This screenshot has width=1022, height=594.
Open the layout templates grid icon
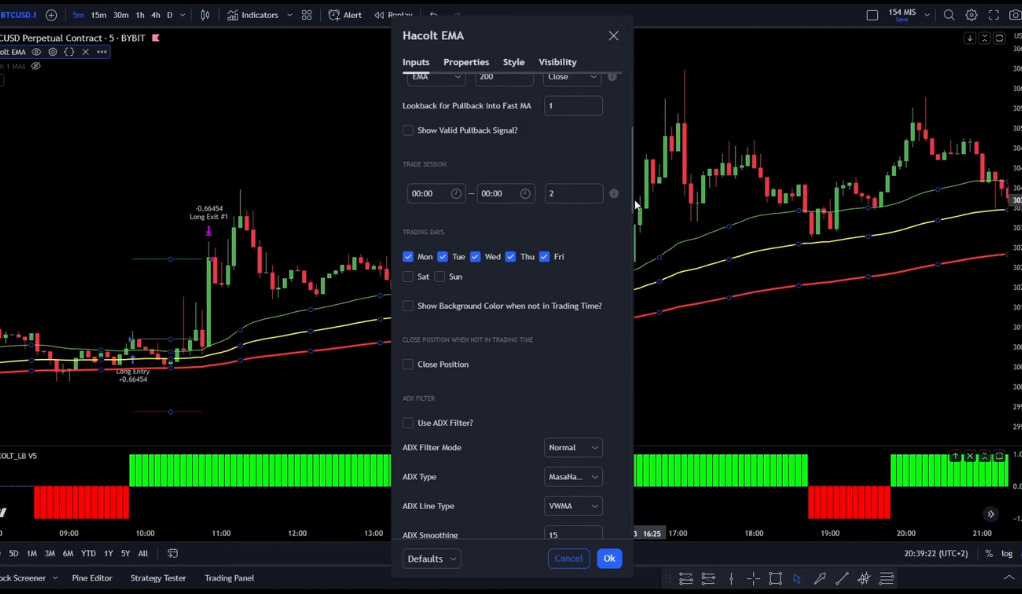click(307, 15)
